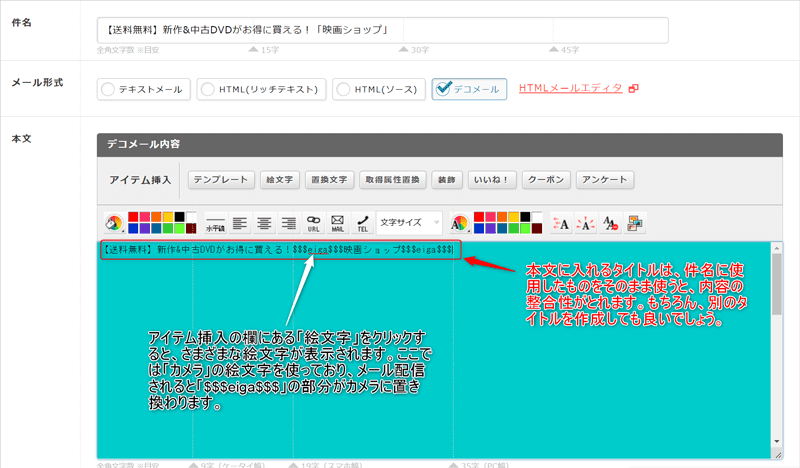800x468 pixels.
Task: Center align the text
Action: [x=264, y=222]
